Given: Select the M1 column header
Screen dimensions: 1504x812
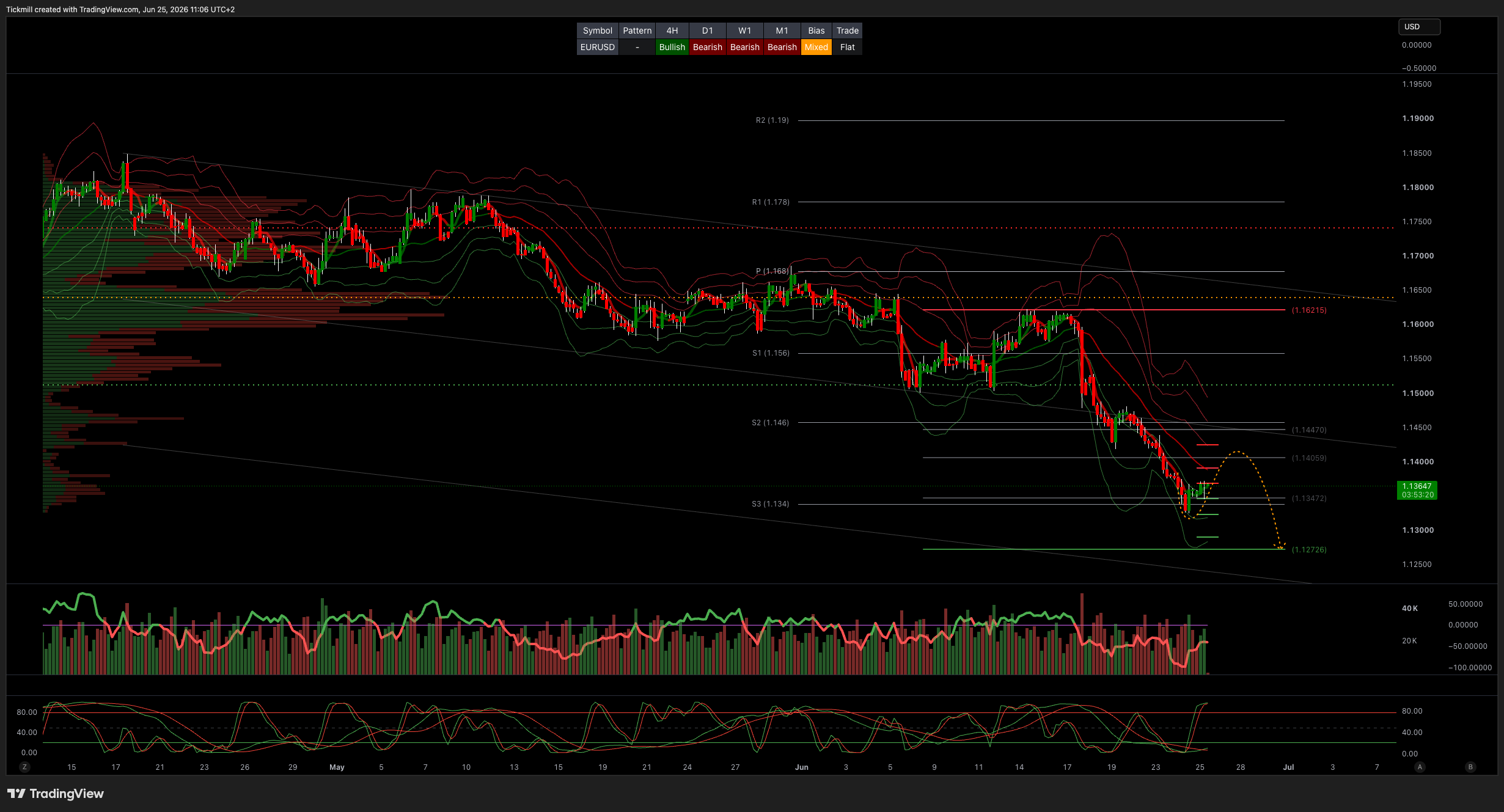Looking at the screenshot, I should [782, 31].
